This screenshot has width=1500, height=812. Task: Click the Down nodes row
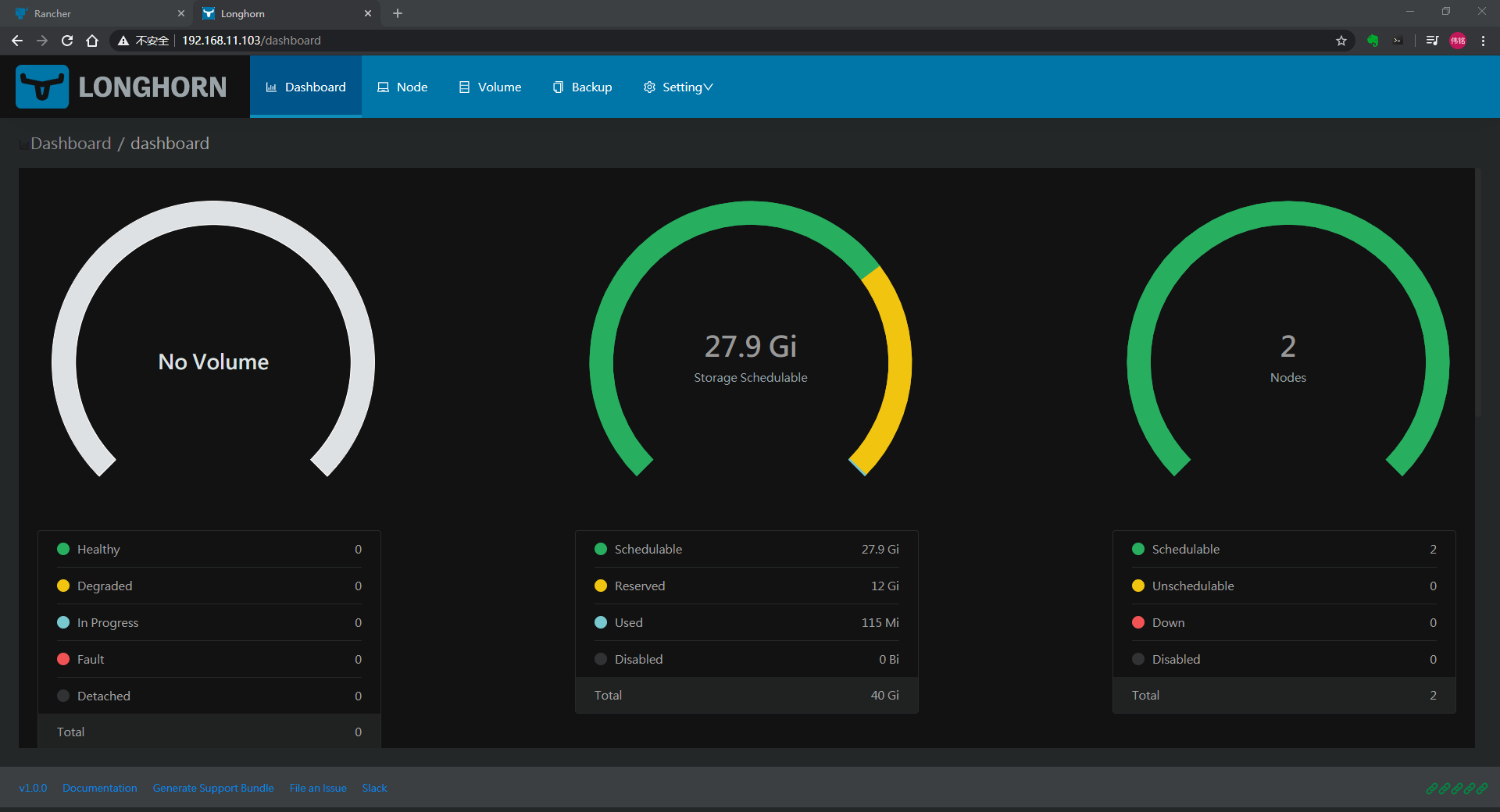1284,622
